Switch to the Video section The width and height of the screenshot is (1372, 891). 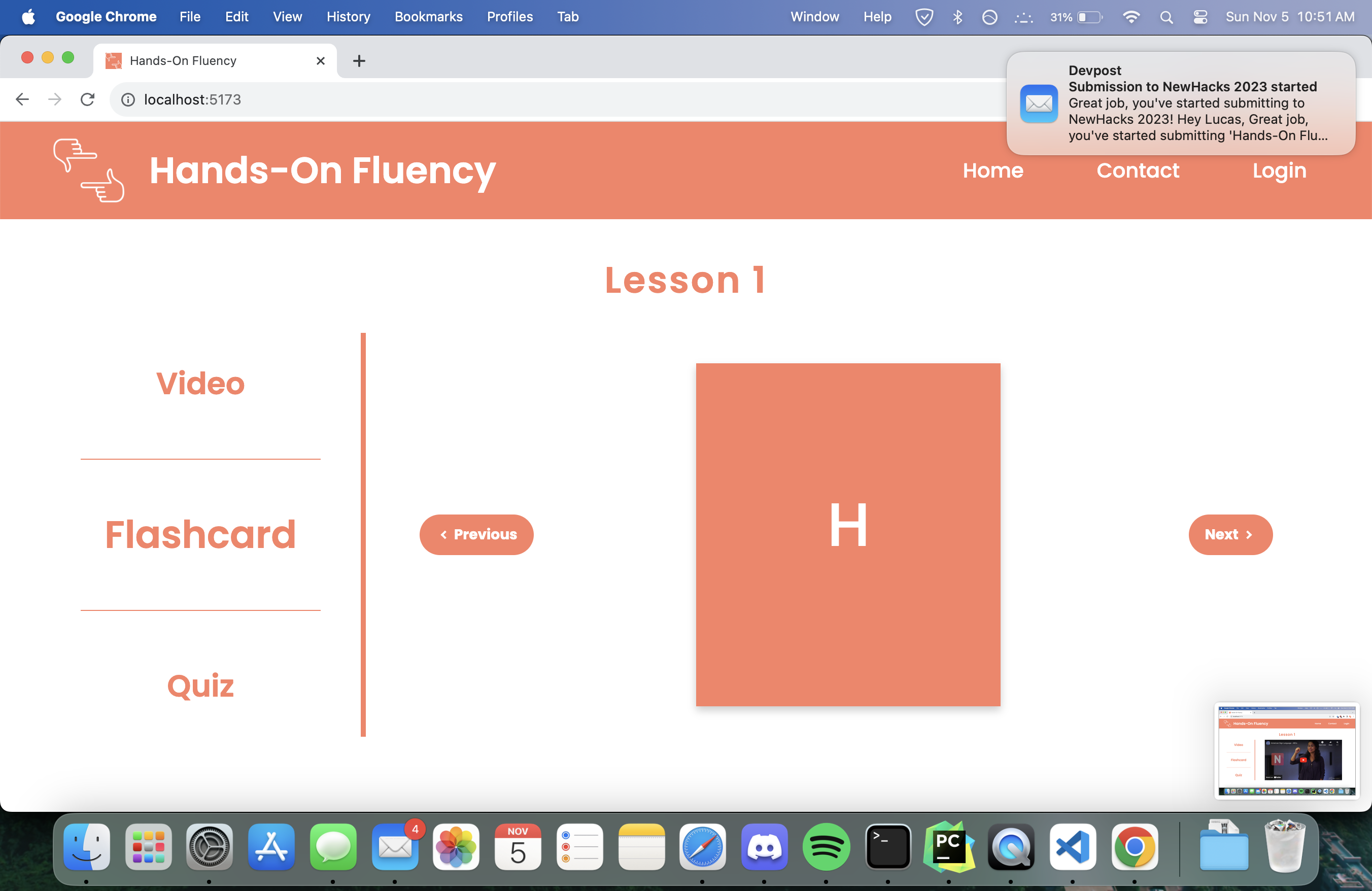(x=200, y=383)
